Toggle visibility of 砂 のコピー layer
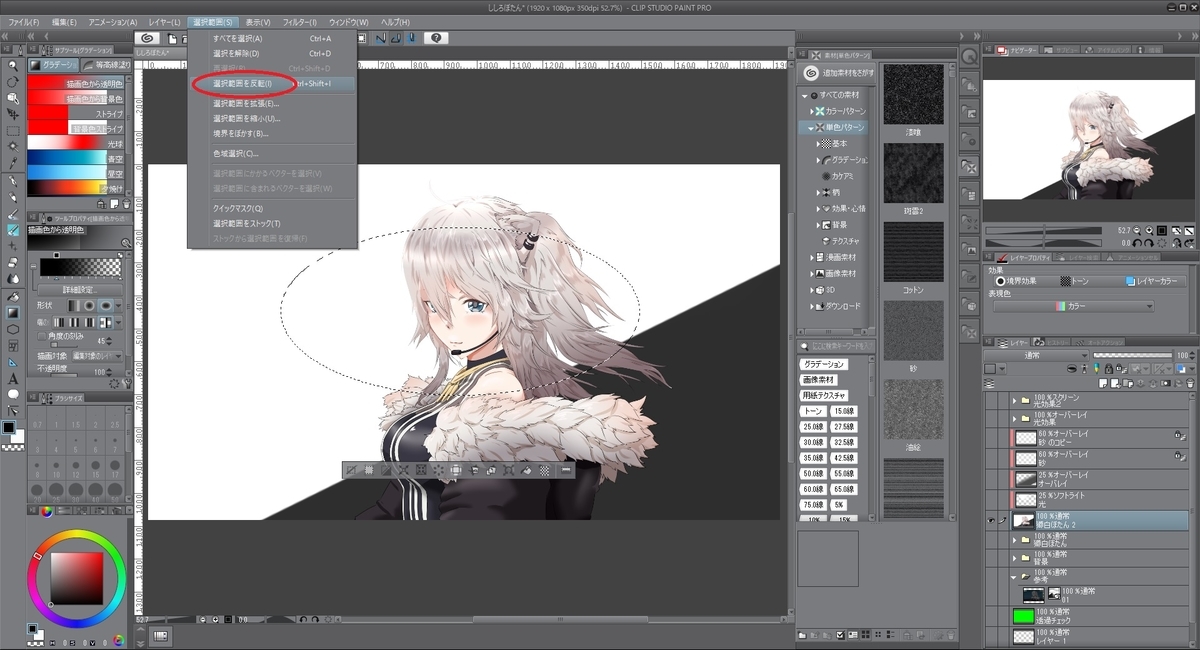 point(991,438)
